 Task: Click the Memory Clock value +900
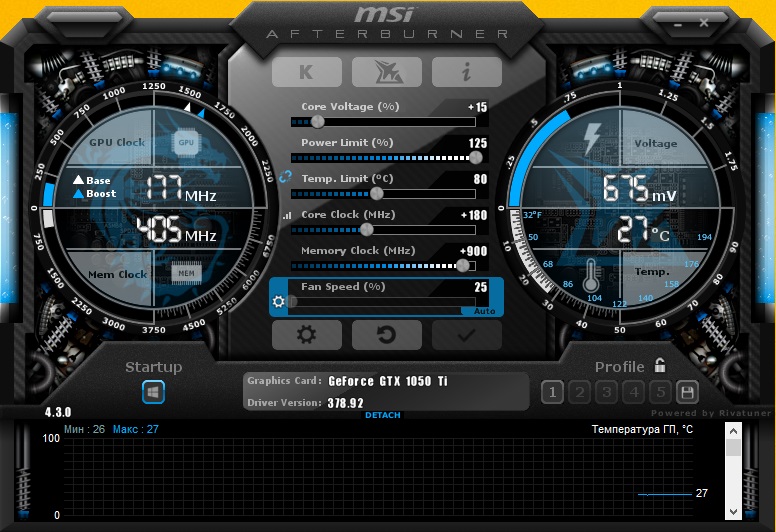tap(474, 251)
